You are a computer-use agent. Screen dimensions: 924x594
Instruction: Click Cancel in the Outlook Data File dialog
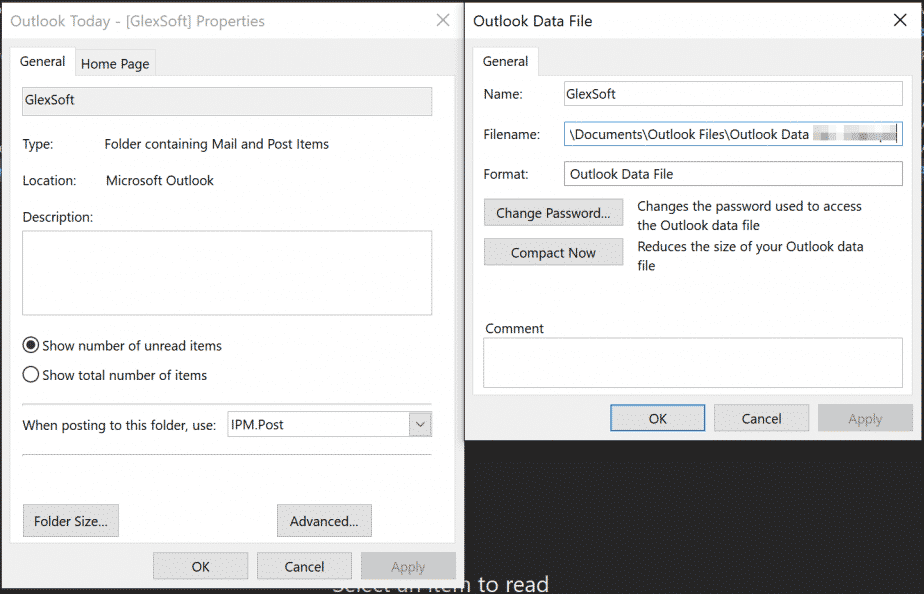click(x=761, y=418)
